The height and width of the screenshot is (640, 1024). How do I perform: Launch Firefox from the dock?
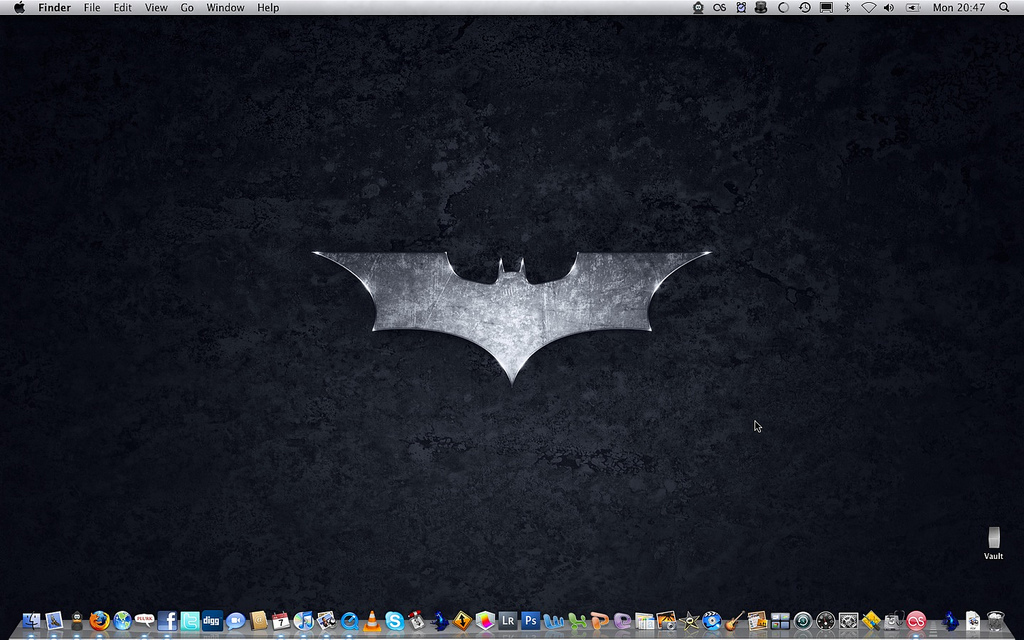click(99, 620)
